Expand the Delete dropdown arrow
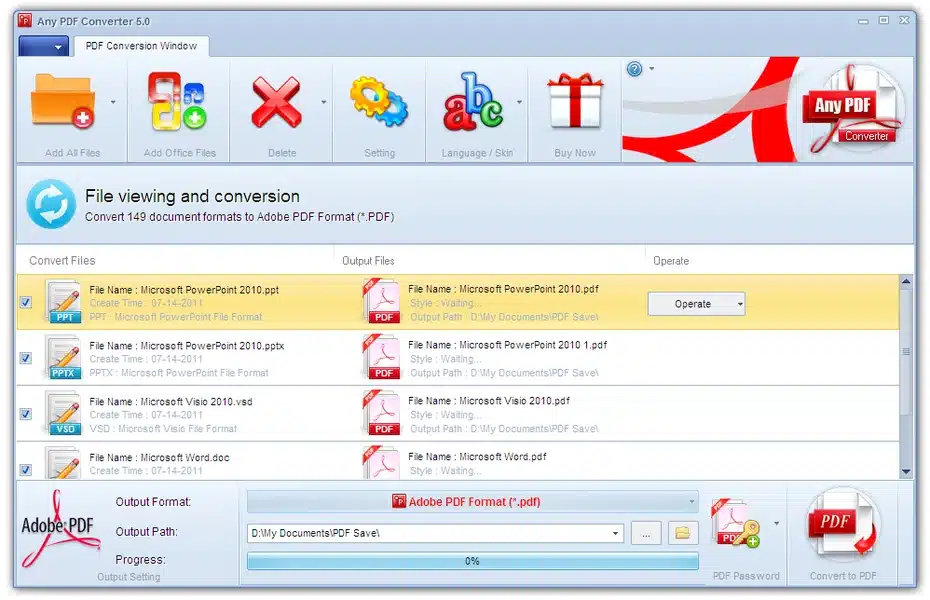The height and width of the screenshot is (600, 930). (x=323, y=102)
